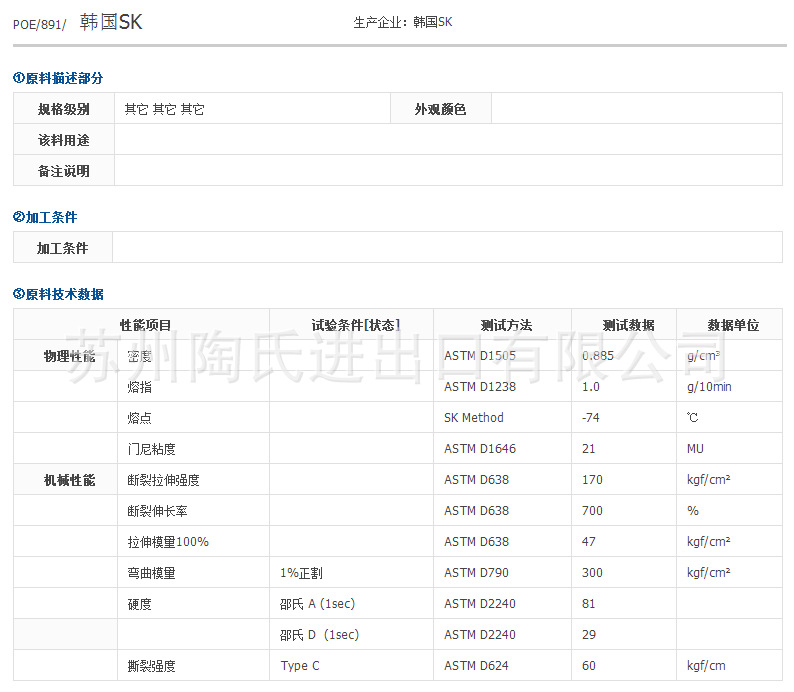The width and height of the screenshot is (794, 692).
Task: Click the kgf/cm unit in 撕裂强度 row
Action: point(706,666)
